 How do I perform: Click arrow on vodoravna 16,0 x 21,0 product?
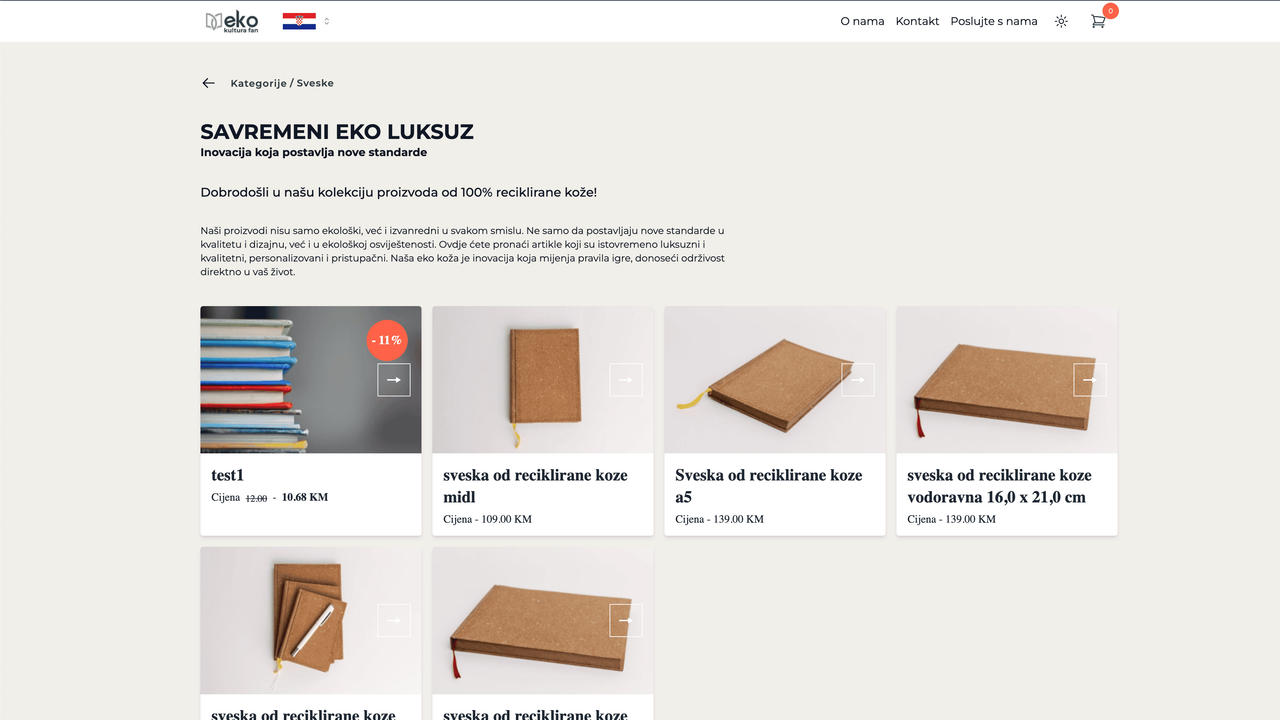click(1090, 380)
